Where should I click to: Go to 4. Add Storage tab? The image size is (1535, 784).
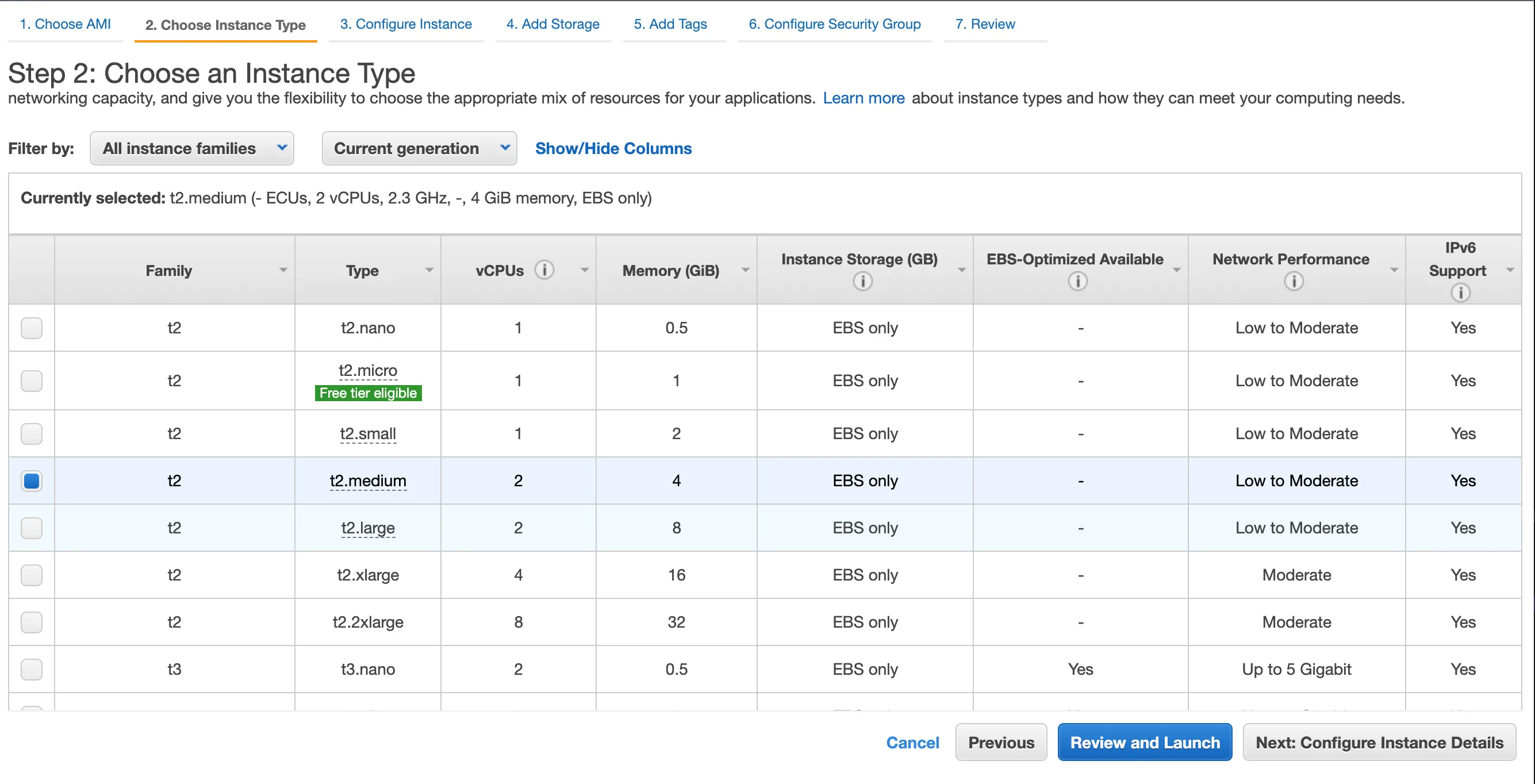coord(552,24)
